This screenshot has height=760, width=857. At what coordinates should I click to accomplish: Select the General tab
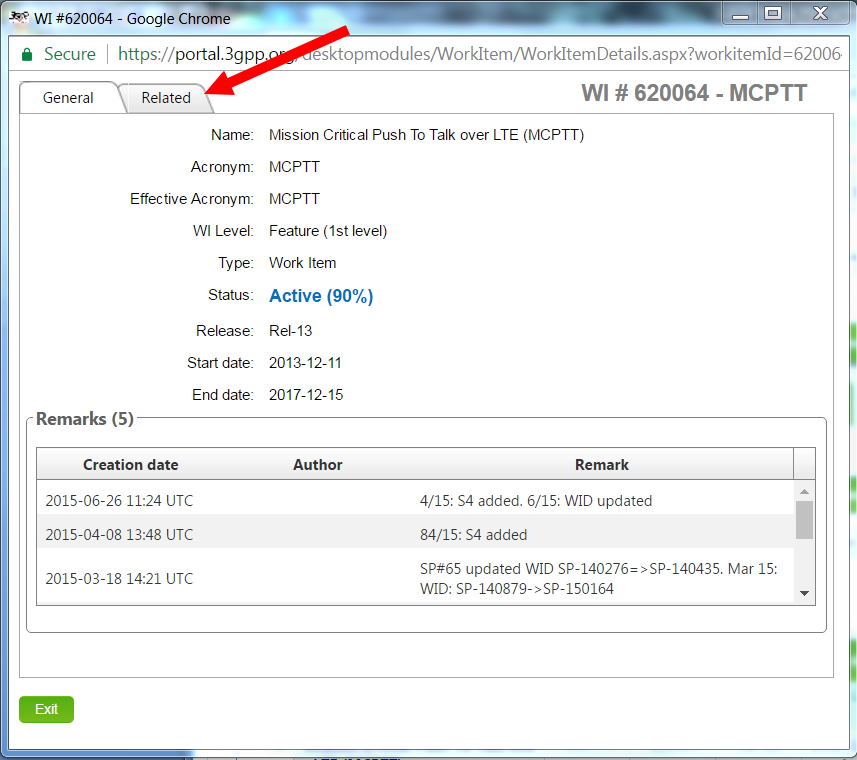coord(68,98)
